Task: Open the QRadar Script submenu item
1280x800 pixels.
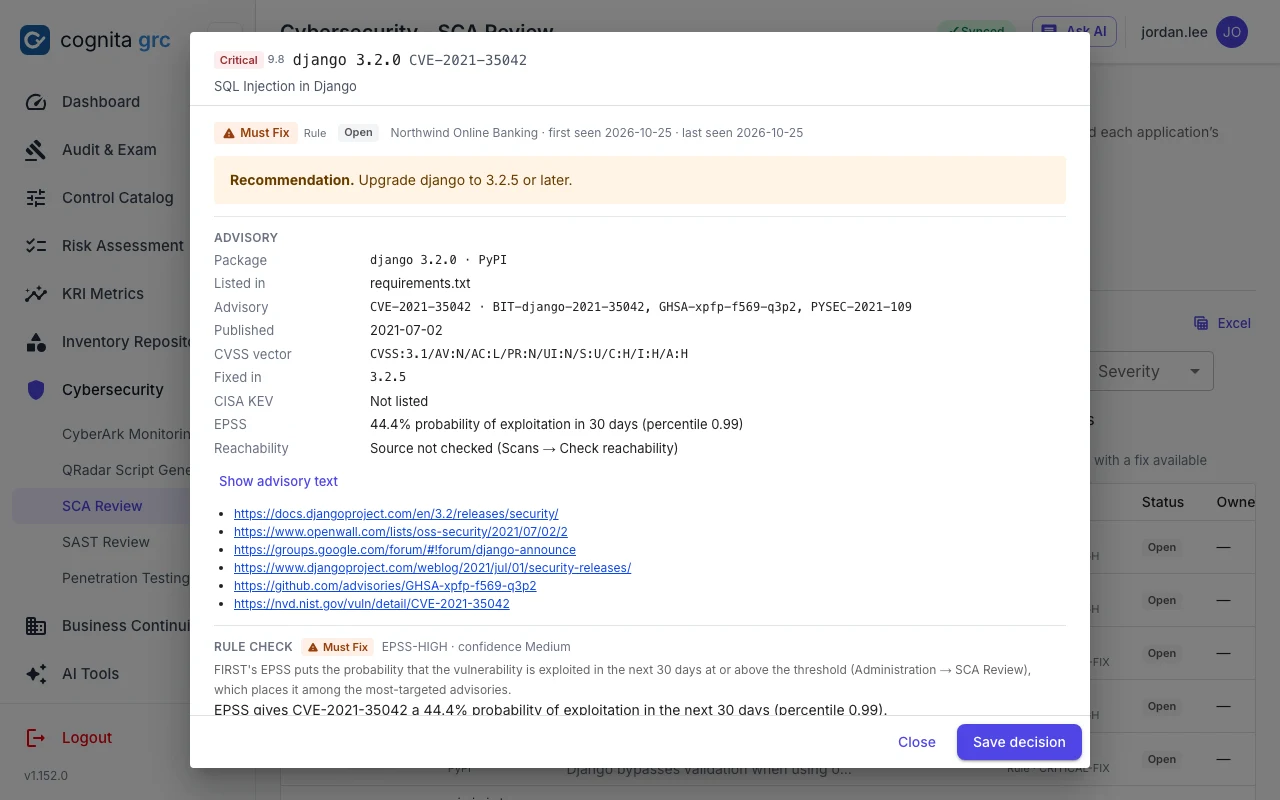Action: [x=126, y=470]
